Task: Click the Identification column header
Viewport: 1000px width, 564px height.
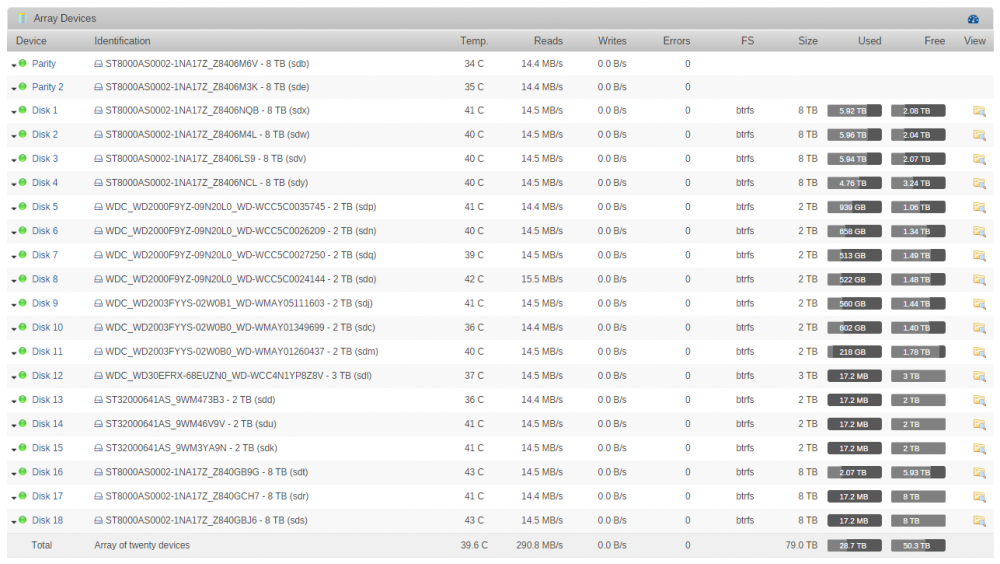Action: (122, 41)
